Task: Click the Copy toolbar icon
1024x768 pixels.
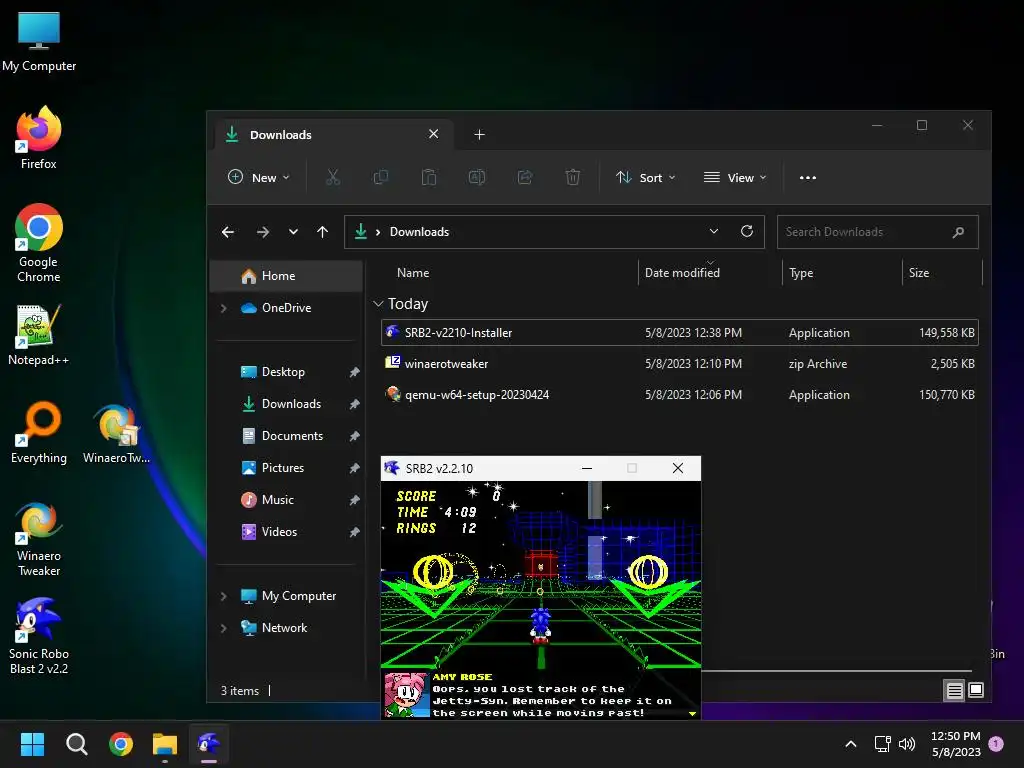Action: (x=381, y=177)
